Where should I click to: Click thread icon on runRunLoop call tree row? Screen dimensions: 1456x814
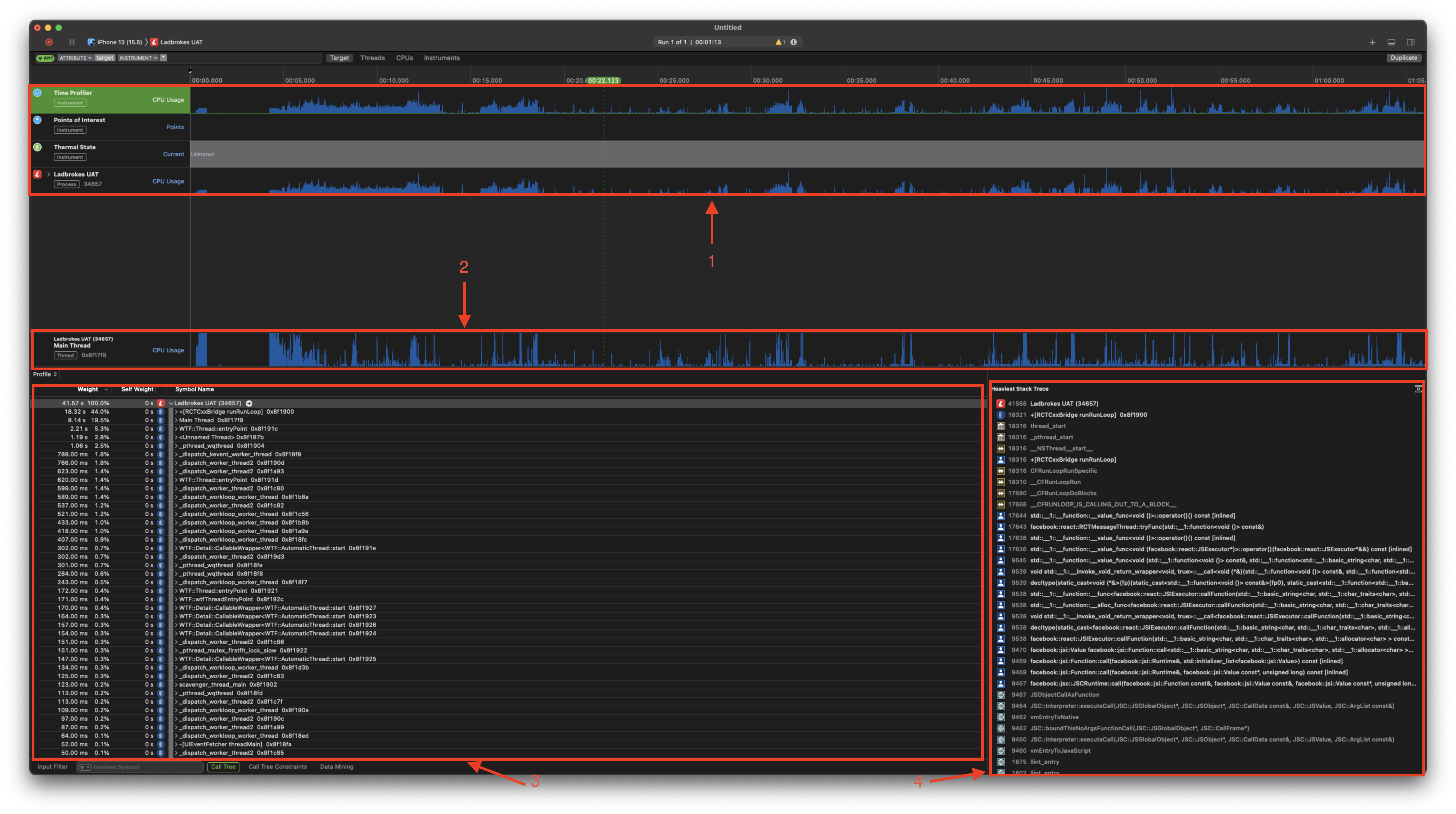pyautogui.click(x=161, y=412)
